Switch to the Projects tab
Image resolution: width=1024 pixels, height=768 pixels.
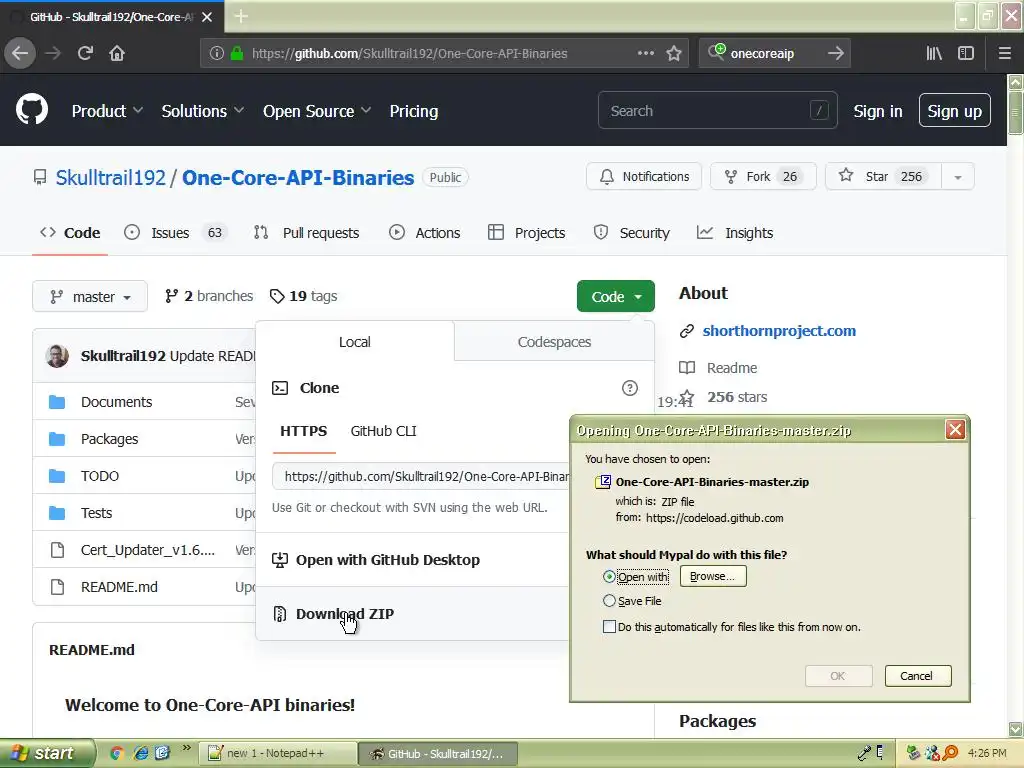[x=526, y=233]
